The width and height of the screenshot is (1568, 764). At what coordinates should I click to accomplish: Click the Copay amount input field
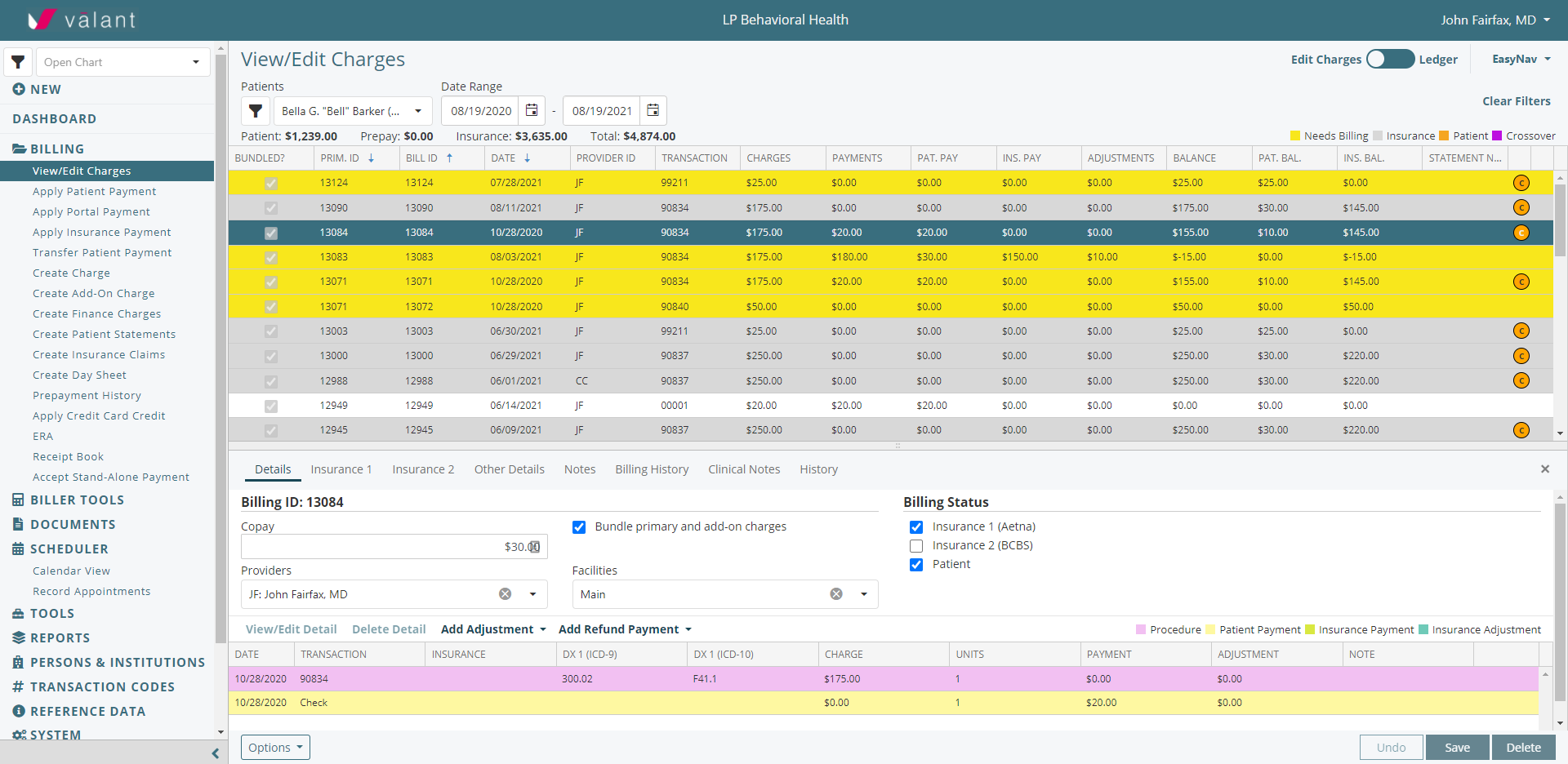384,547
